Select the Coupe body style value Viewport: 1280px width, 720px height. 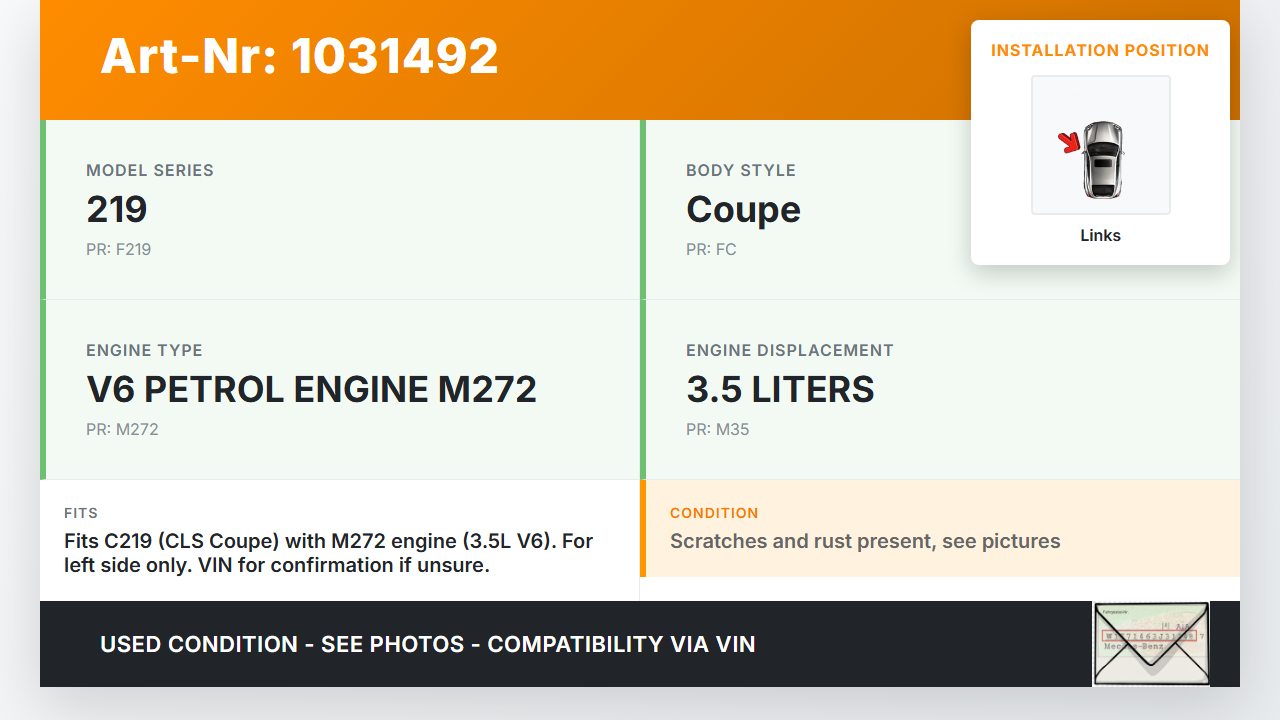pos(743,209)
